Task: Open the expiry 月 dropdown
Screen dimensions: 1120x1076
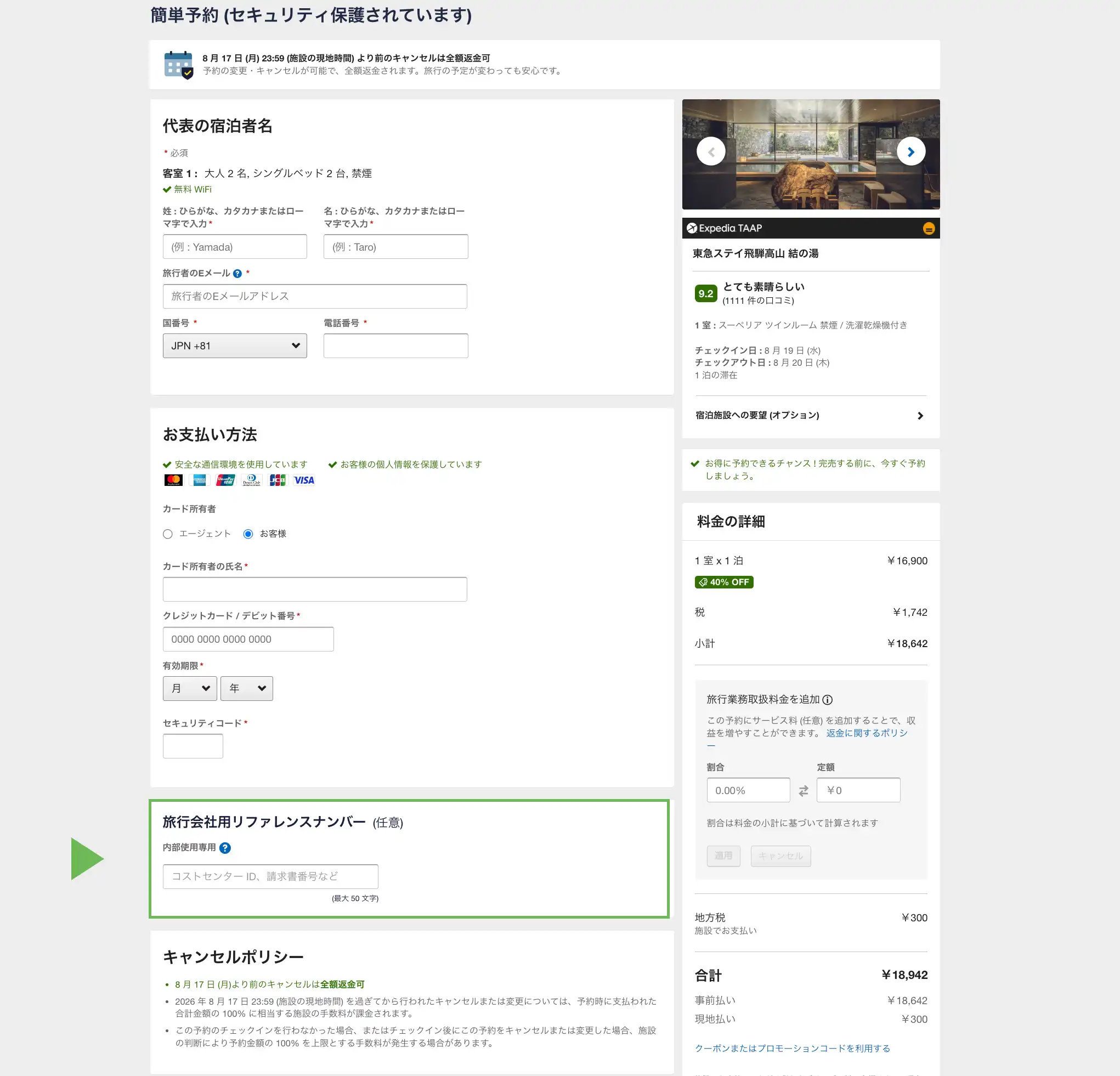Action: [x=190, y=689]
